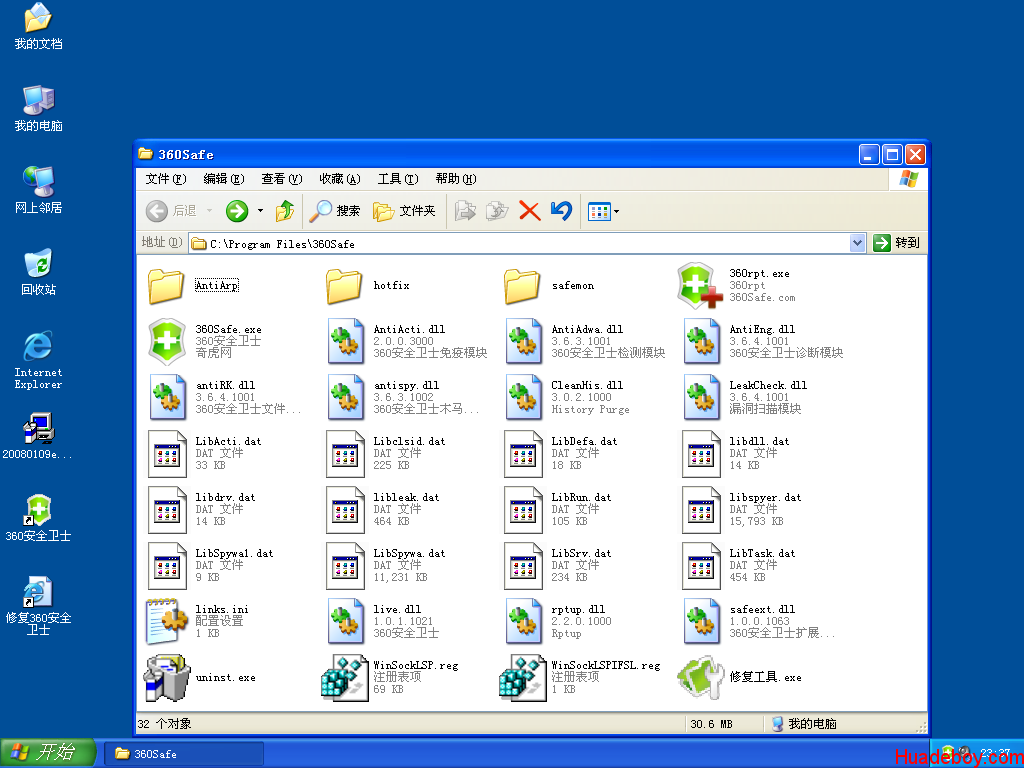Select 修复工具.exe repair tool icon
The image size is (1024, 768).
coord(701,678)
